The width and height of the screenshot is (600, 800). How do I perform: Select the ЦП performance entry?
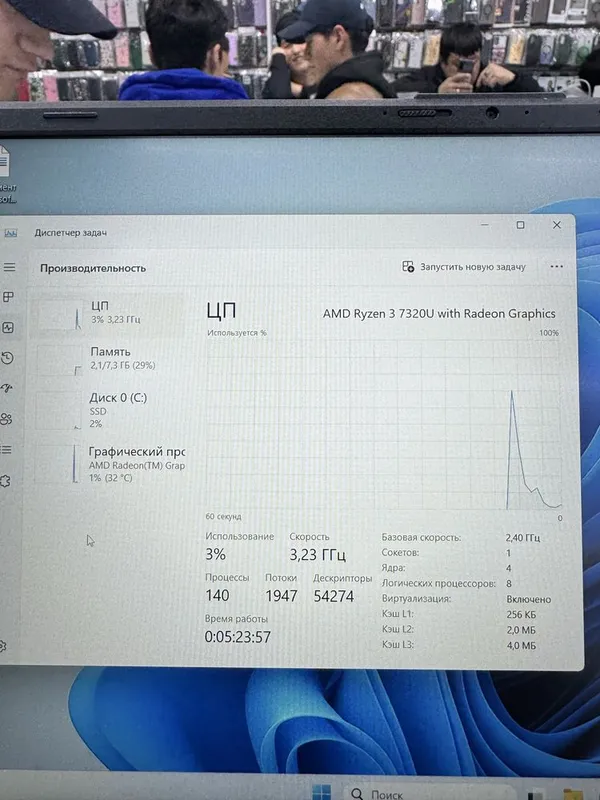(107, 313)
